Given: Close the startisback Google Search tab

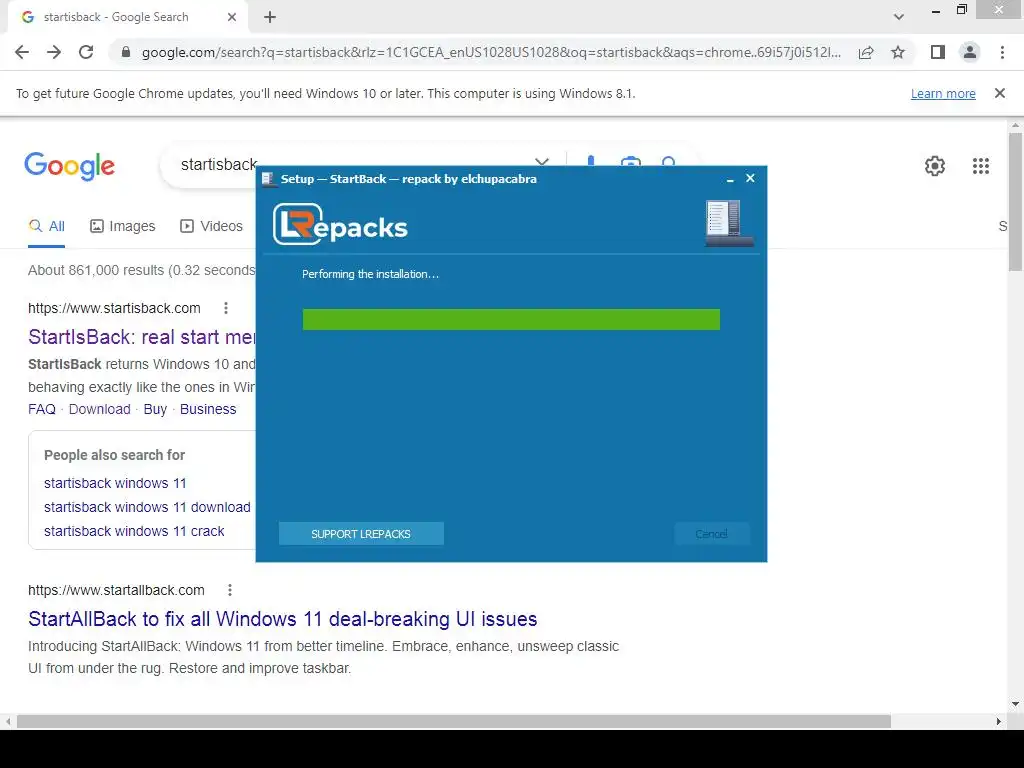Looking at the screenshot, I should point(232,17).
